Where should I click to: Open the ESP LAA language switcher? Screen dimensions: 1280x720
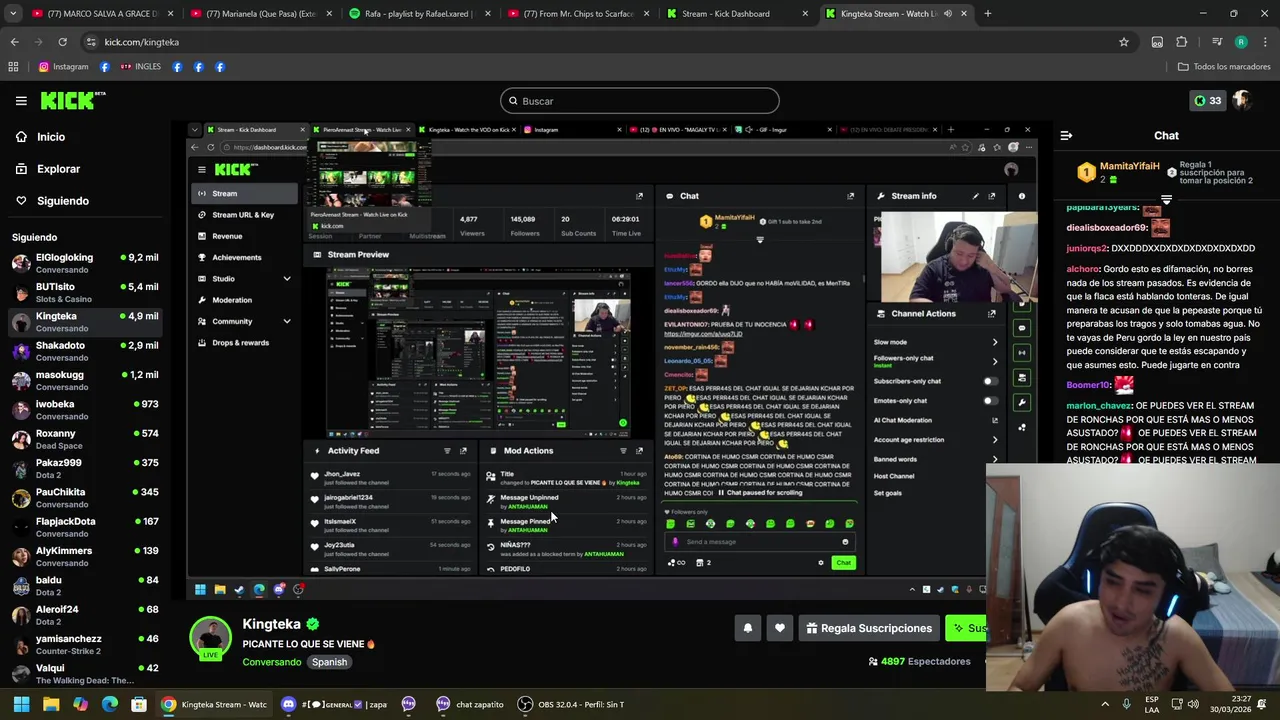[1152, 704]
